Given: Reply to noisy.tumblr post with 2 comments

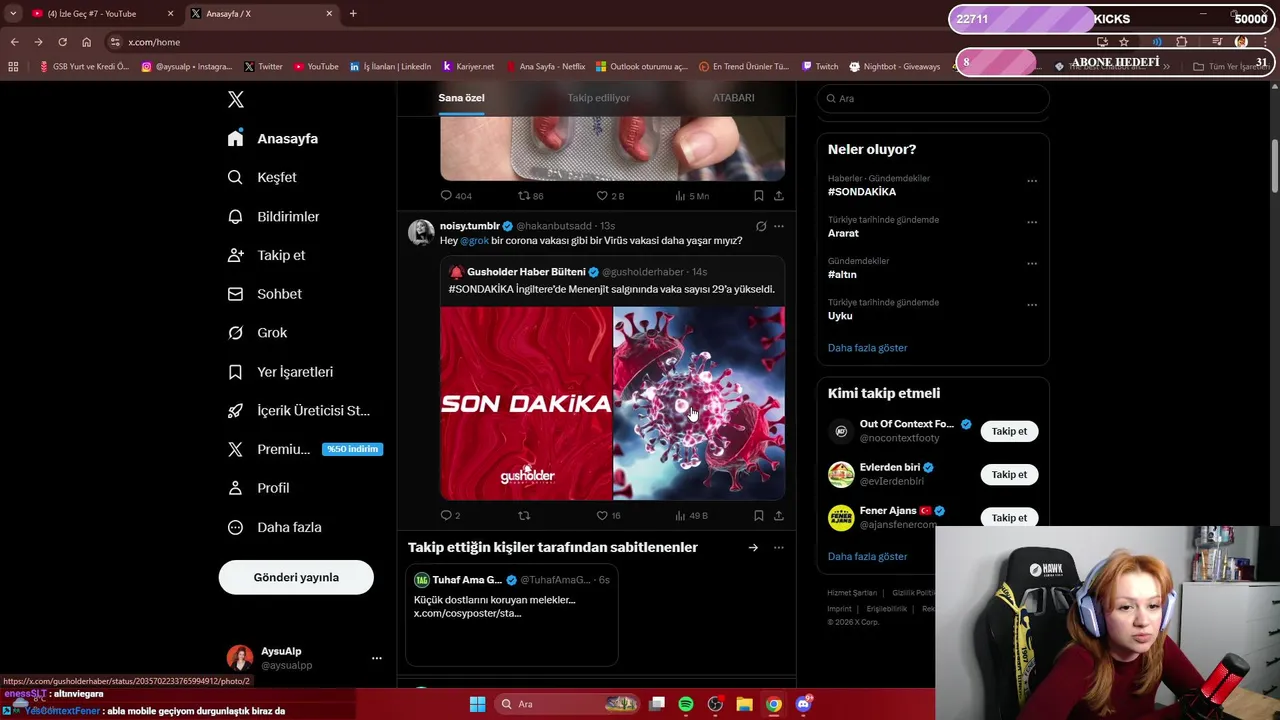Looking at the screenshot, I should point(451,516).
